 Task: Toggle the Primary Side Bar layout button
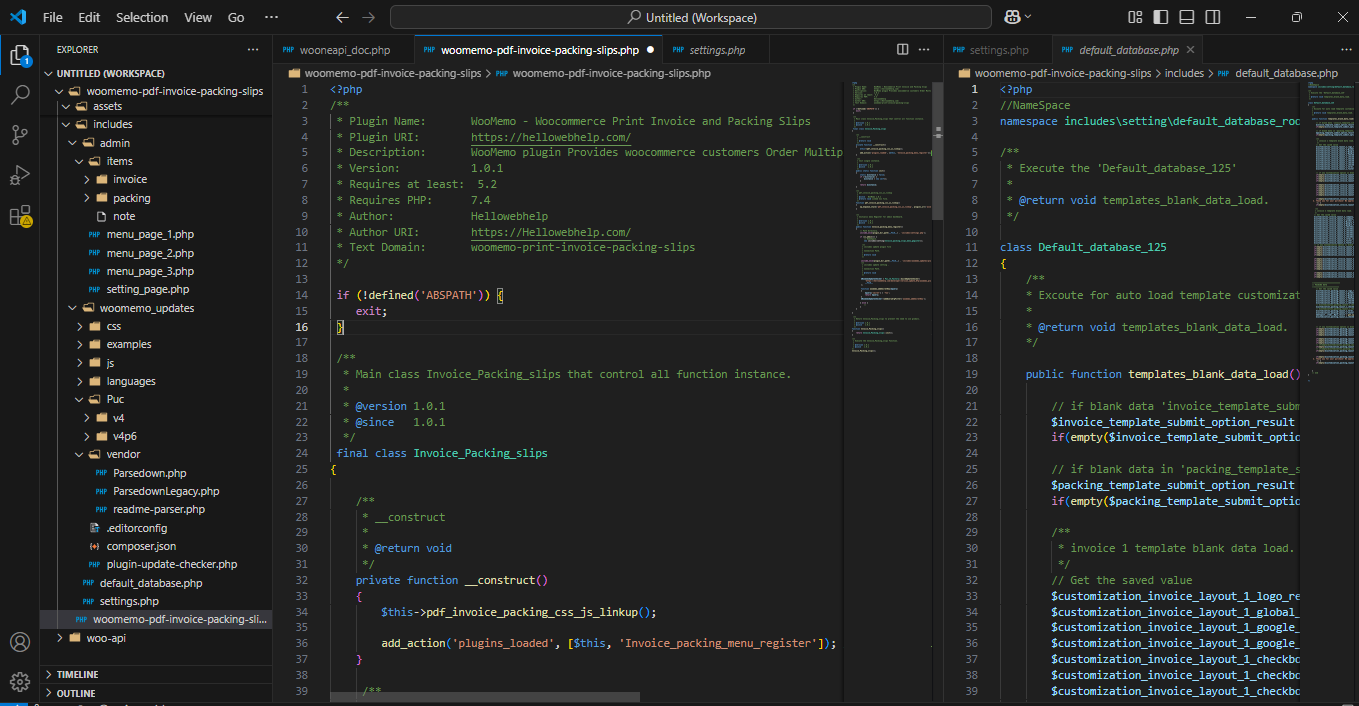(1160, 17)
